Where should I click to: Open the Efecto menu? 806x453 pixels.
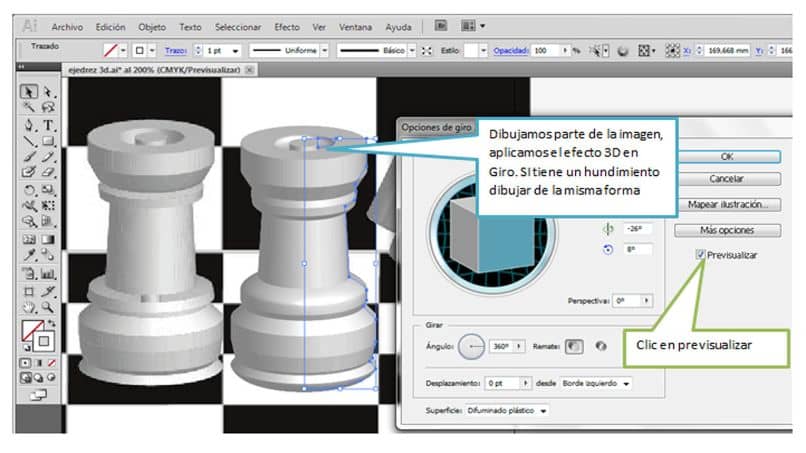click(286, 26)
